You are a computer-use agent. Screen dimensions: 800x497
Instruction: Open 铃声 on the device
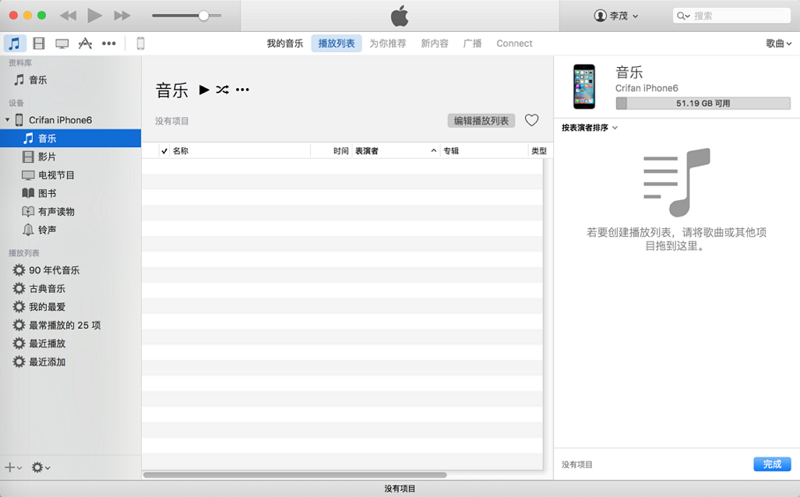pyautogui.click(x=70, y=230)
